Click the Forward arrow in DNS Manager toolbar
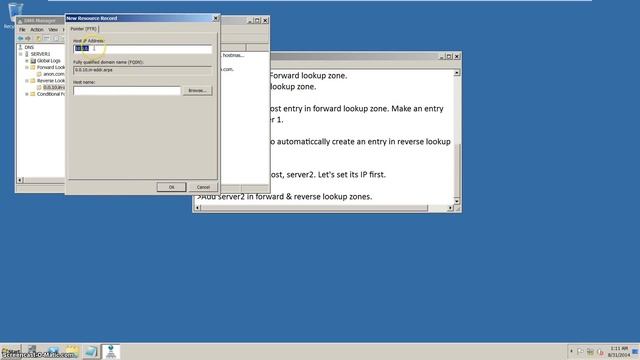 [x=28, y=38]
